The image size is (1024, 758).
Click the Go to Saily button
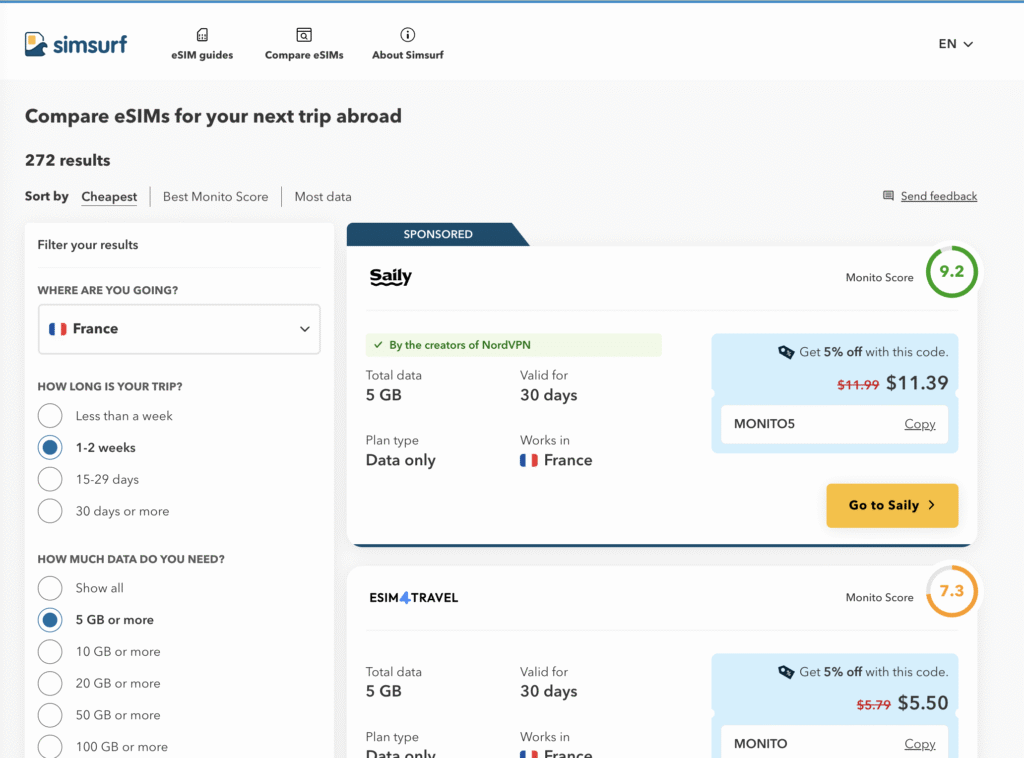892,505
